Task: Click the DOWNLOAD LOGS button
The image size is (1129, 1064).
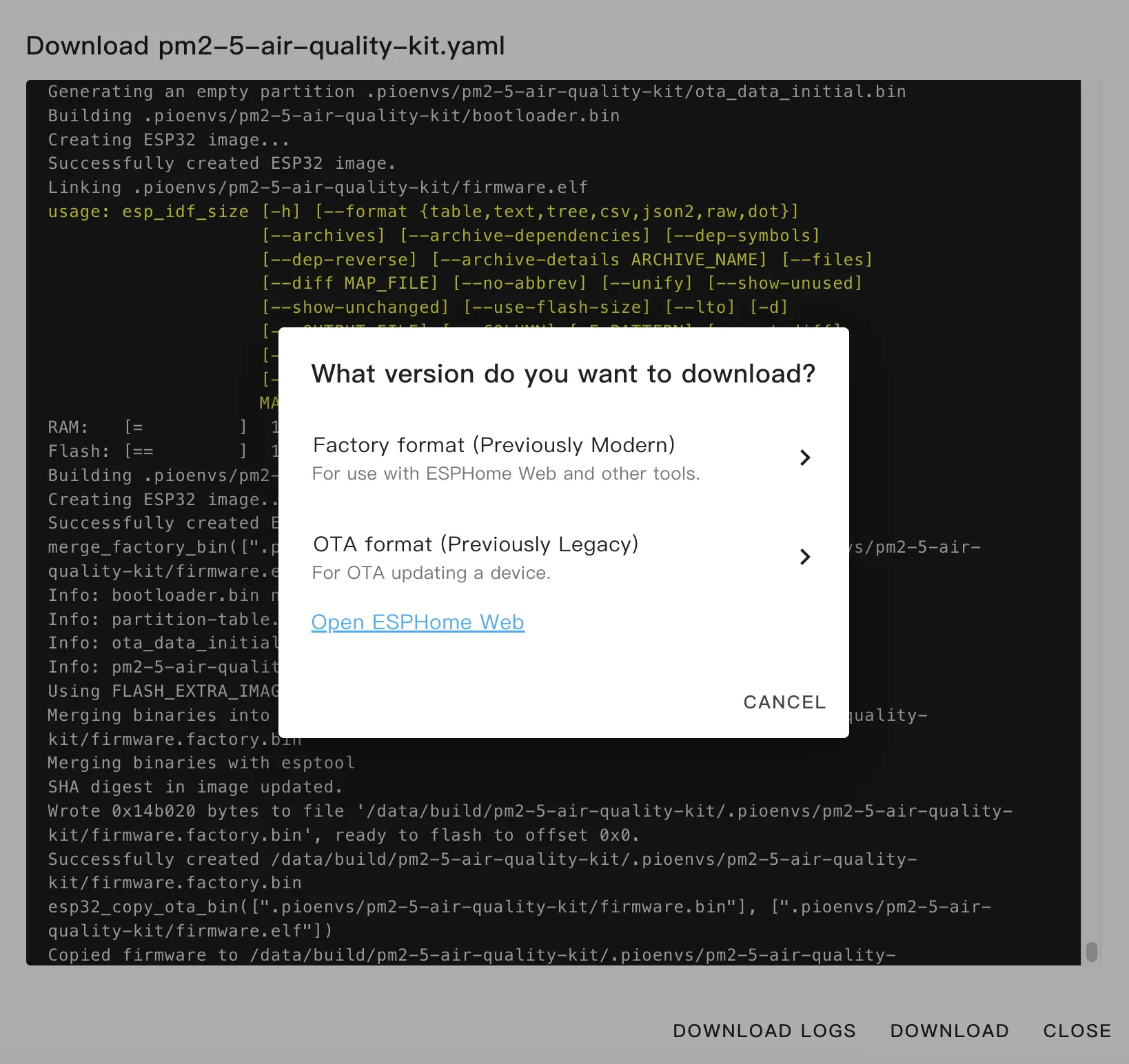Action: tap(764, 1031)
